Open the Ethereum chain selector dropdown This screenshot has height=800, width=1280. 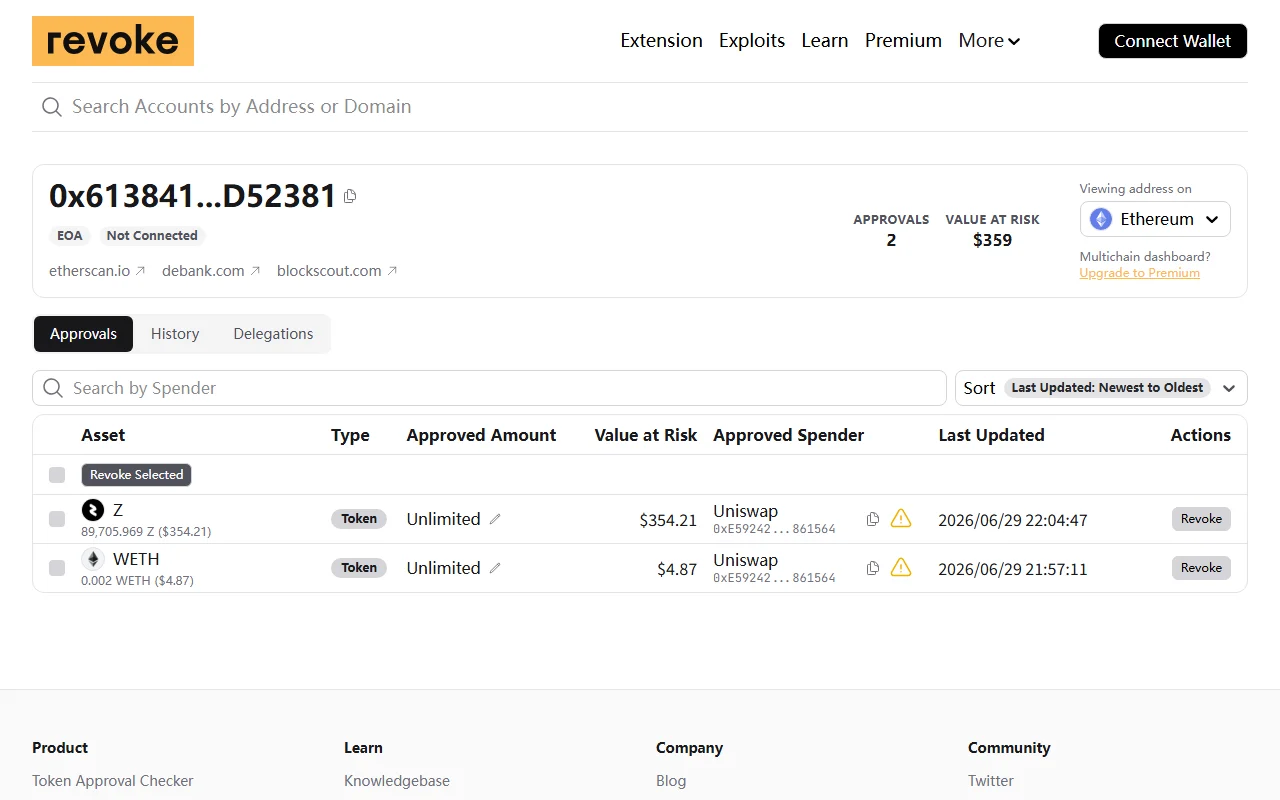point(1155,219)
